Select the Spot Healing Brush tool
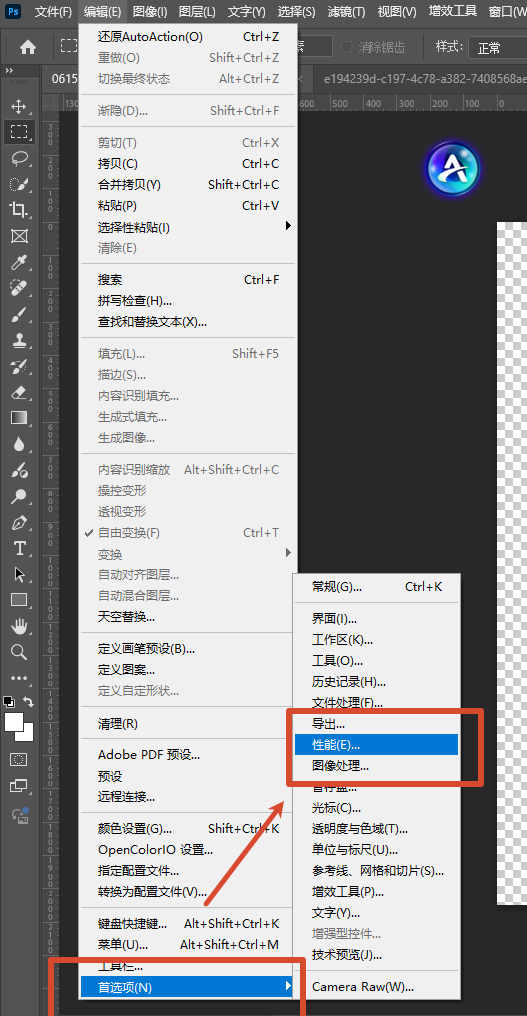This screenshot has width=527, height=1016. (19, 288)
